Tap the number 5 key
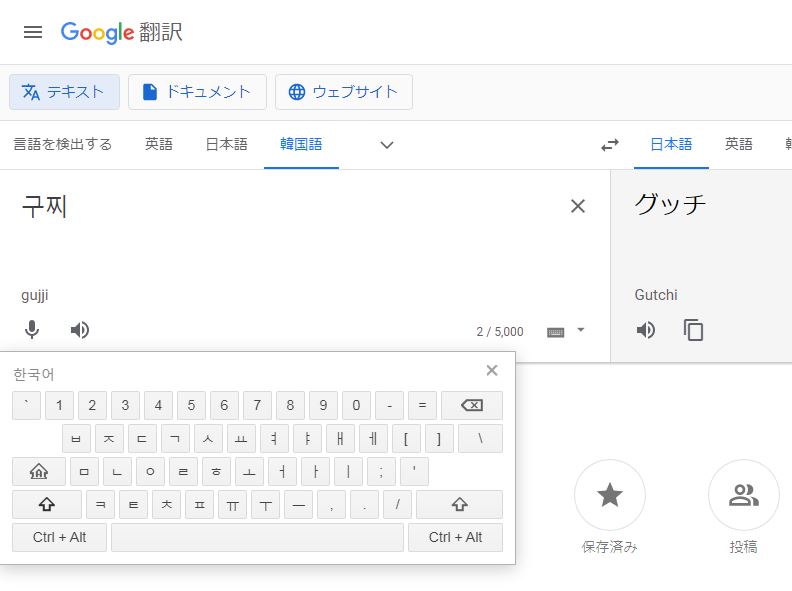Screen dimensions: 792x591 (x=191, y=405)
